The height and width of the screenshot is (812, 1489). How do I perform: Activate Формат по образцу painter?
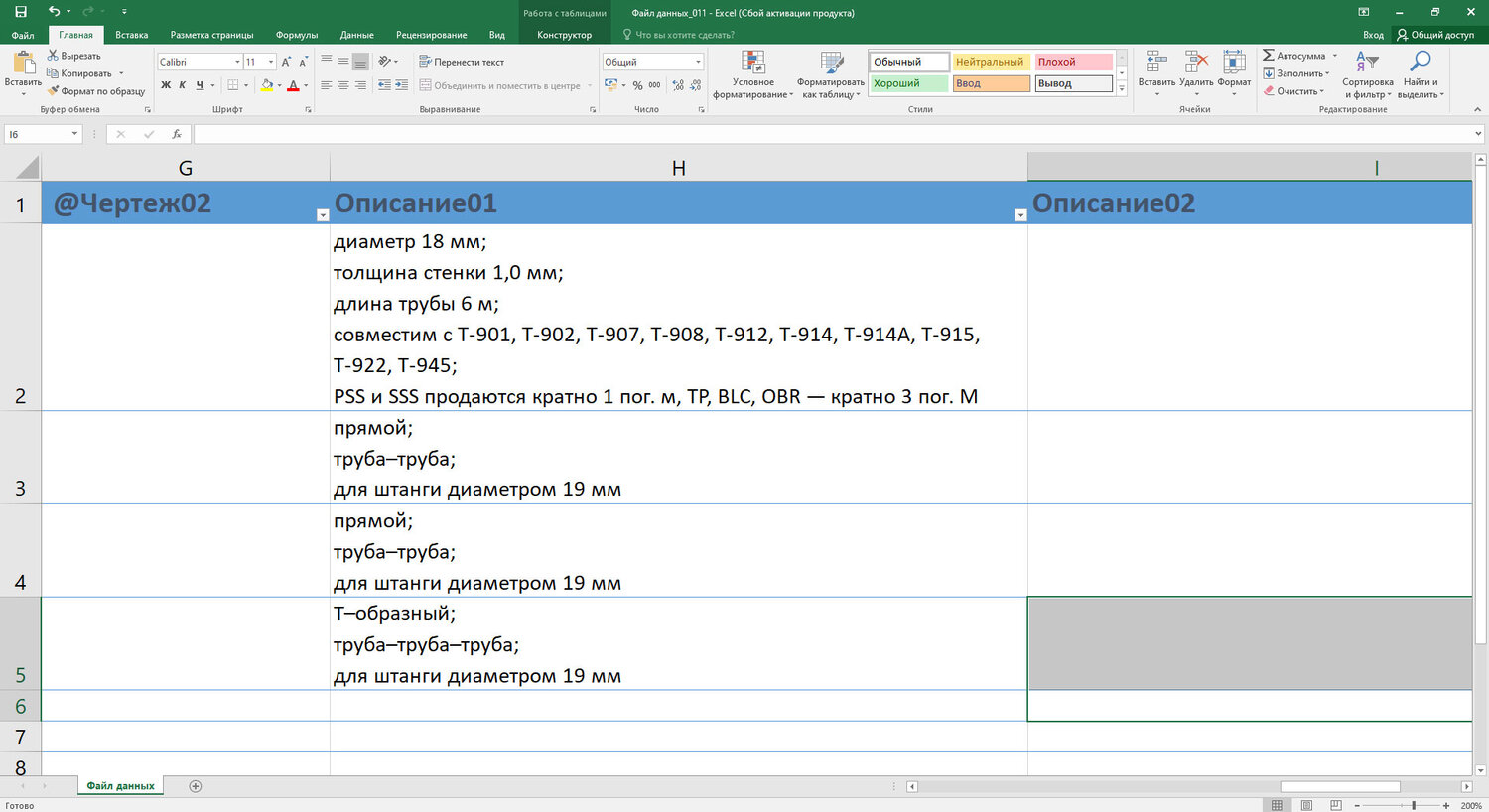(96, 91)
